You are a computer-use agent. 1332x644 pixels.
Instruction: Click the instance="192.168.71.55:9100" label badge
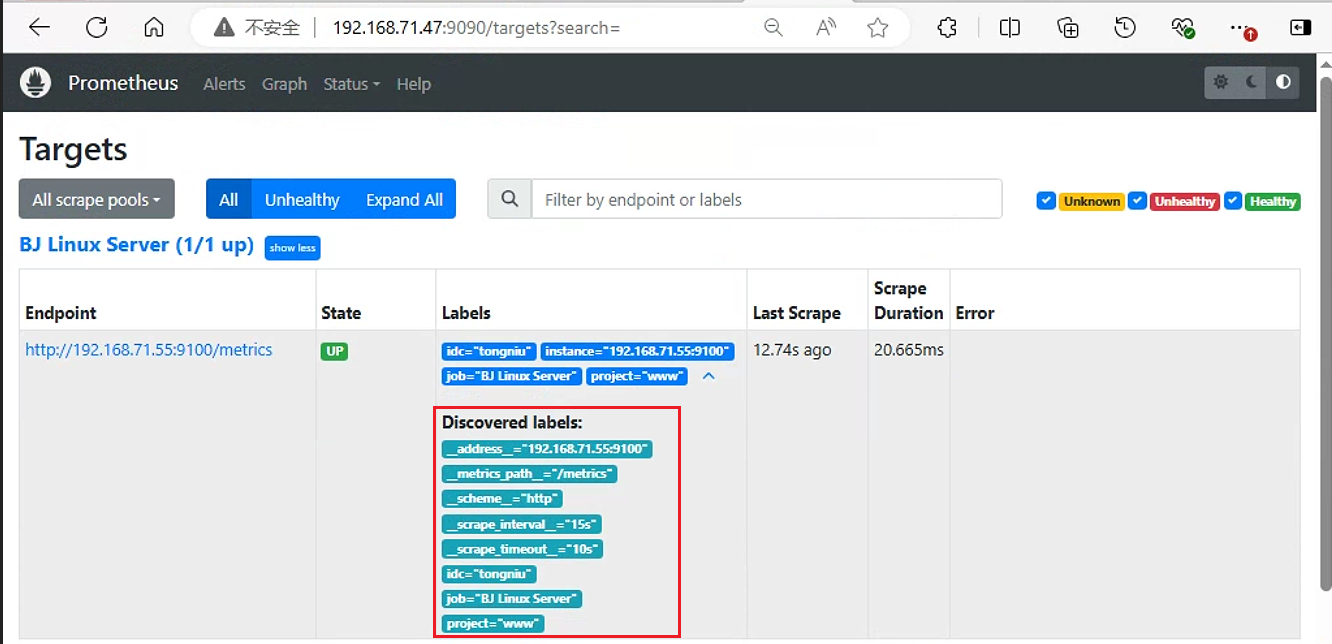(638, 351)
